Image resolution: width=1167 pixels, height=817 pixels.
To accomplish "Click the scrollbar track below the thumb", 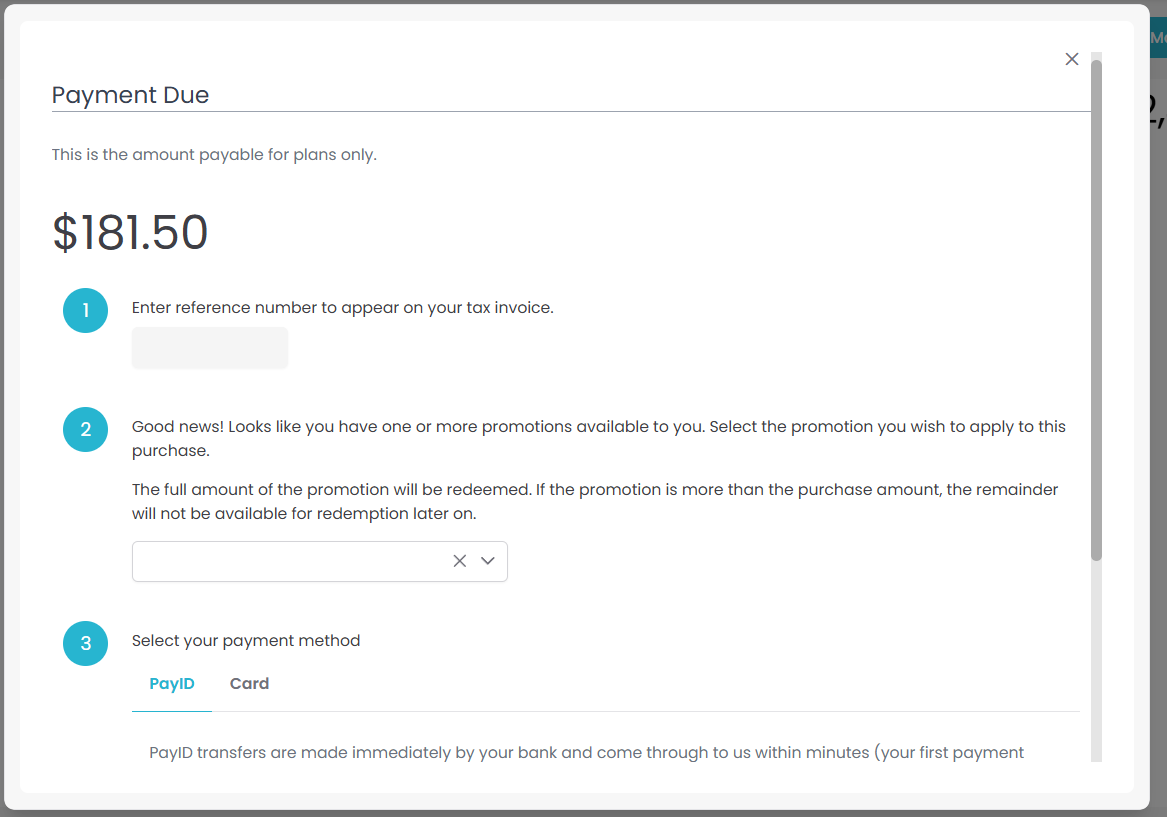I will click(x=1096, y=660).
